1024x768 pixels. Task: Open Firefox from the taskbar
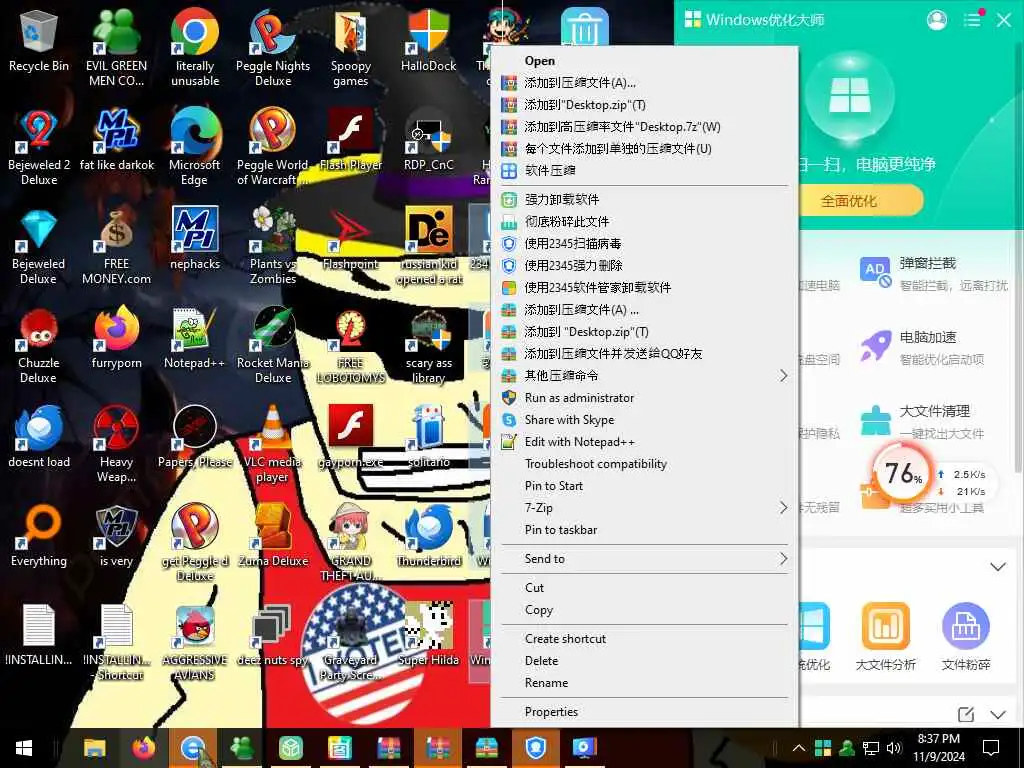click(144, 748)
